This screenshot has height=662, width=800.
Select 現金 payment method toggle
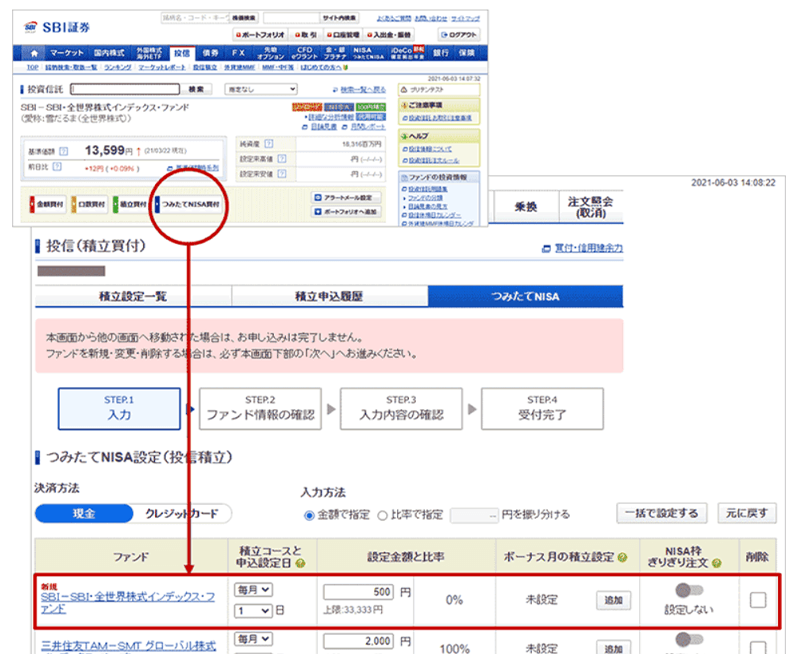(x=84, y=514)
